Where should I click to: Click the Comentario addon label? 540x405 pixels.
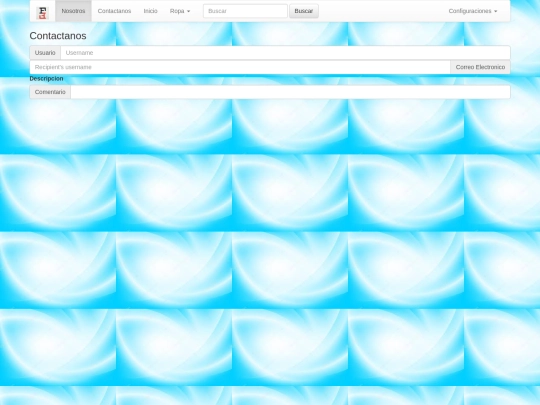pyautogui.click(x=50, y=92)
